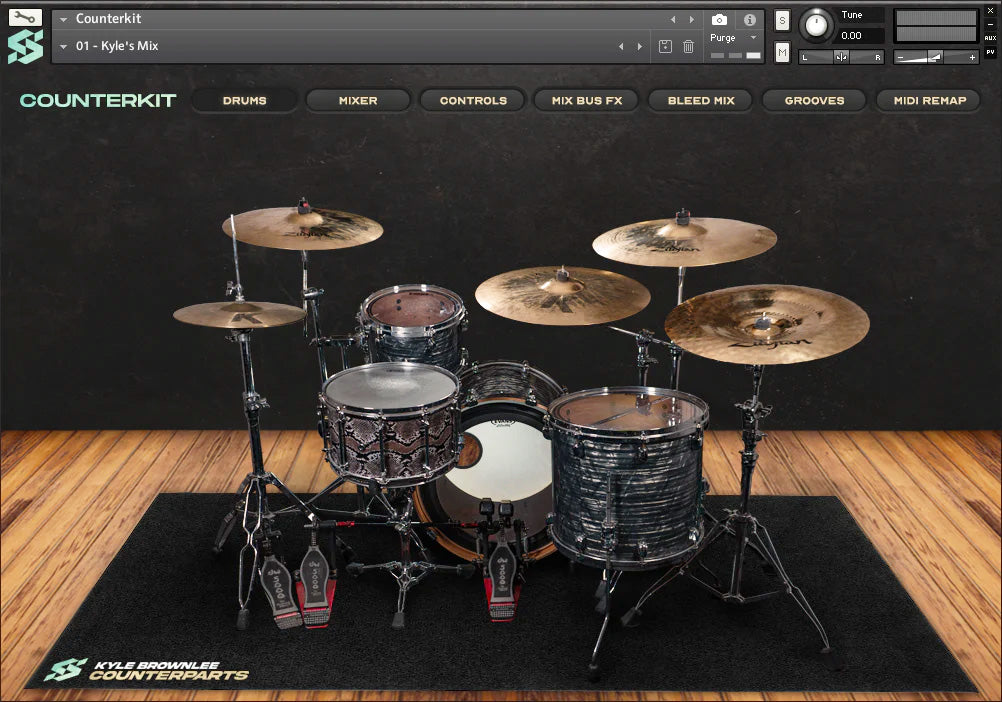Mute the Counterkit instrument

(782, 50)
